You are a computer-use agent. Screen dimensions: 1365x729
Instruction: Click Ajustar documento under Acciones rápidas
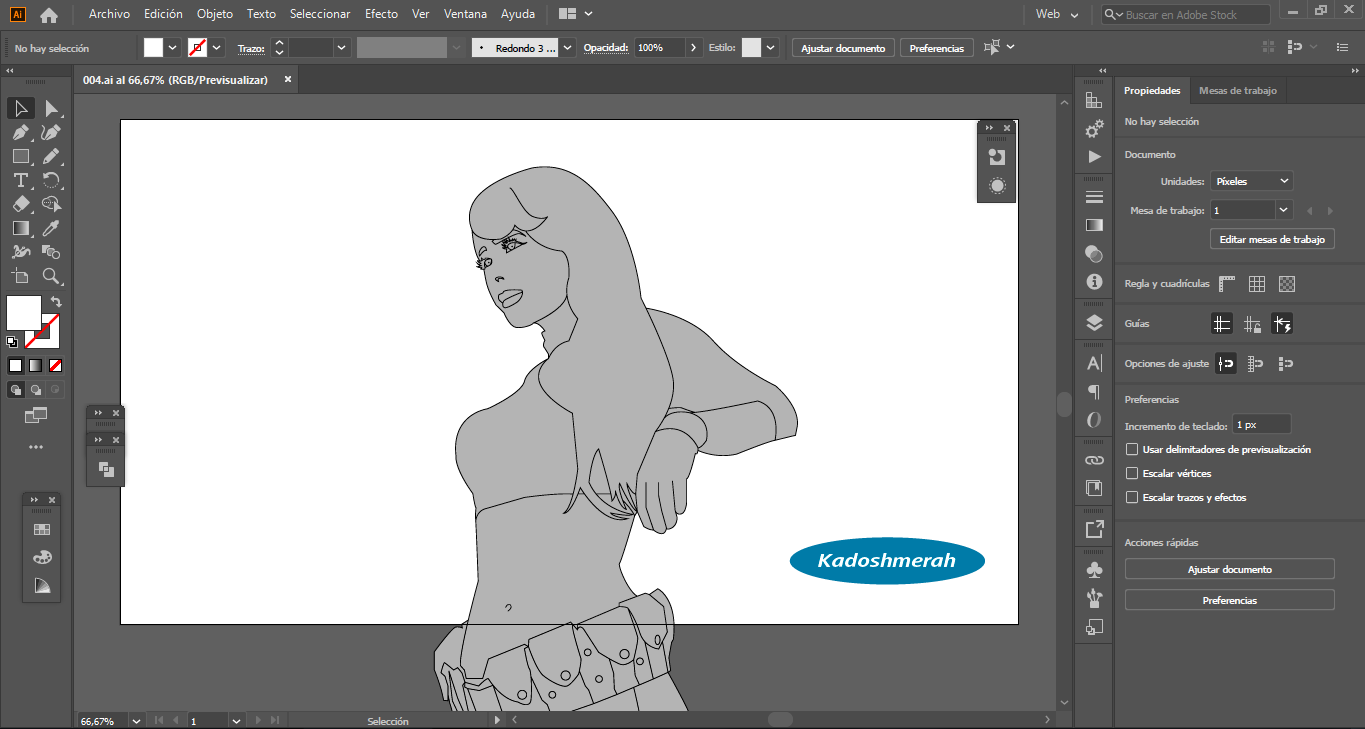coord(1230,569)
